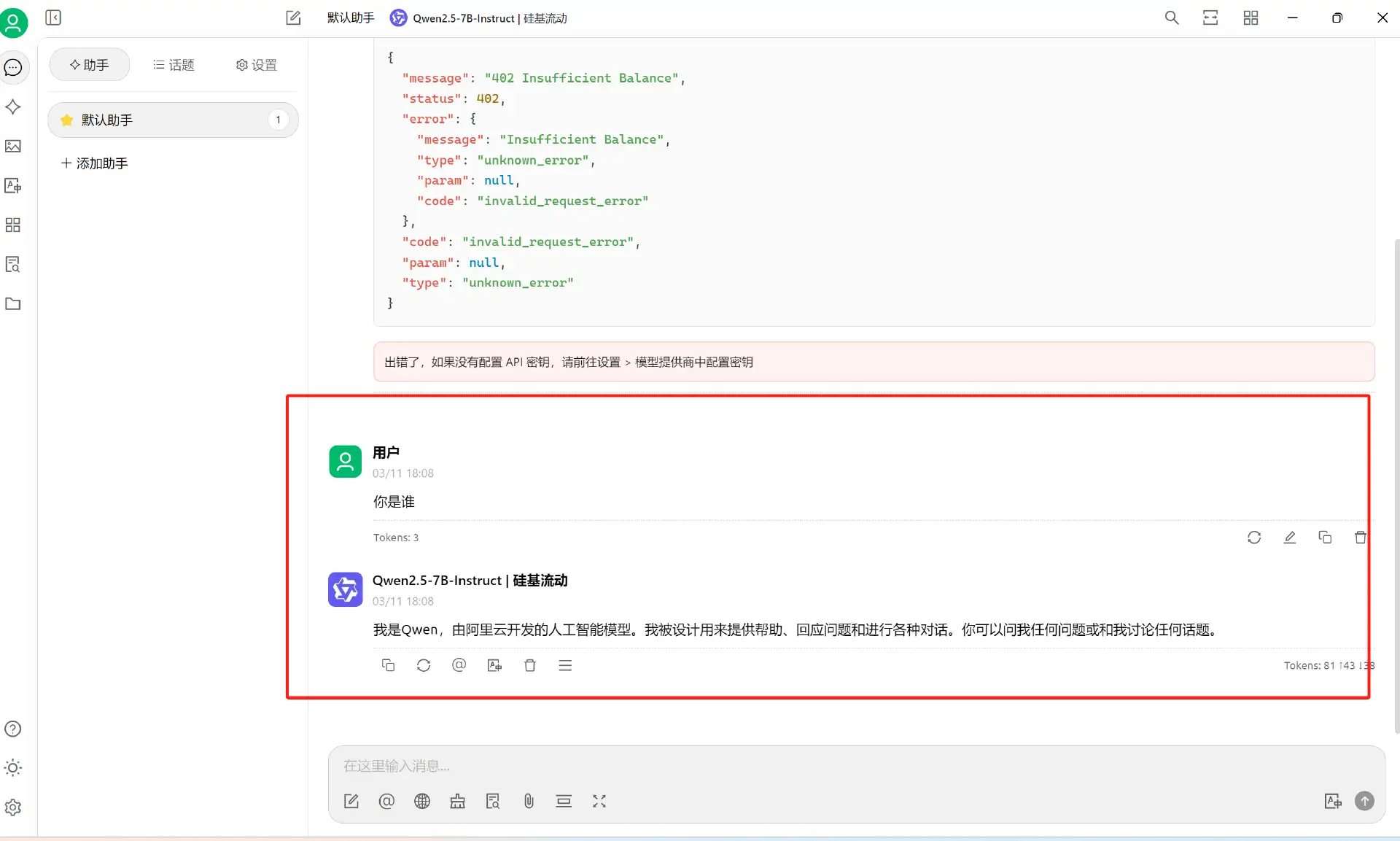This screenshot has height=841, width=1400.
Task: Click the green user avatar in message
Action: point(346,462)
